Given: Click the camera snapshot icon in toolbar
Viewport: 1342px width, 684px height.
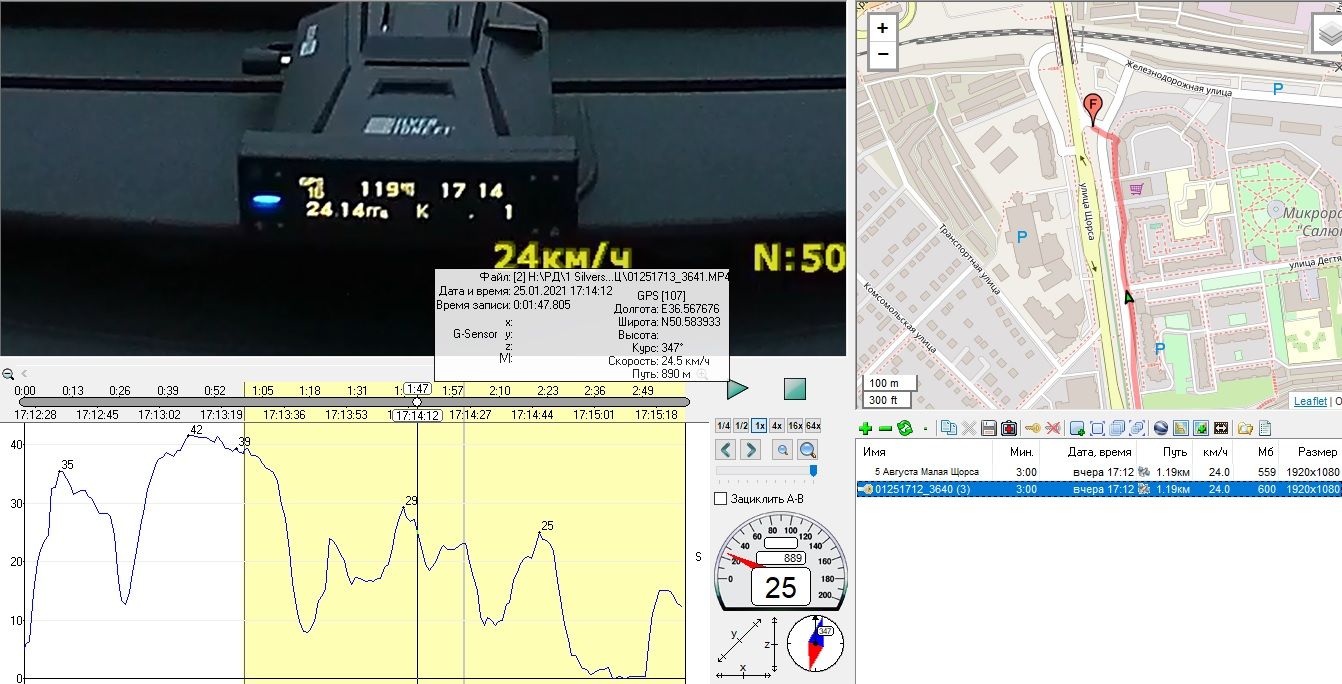Looking at the screenshot, I should (1009, 428).
